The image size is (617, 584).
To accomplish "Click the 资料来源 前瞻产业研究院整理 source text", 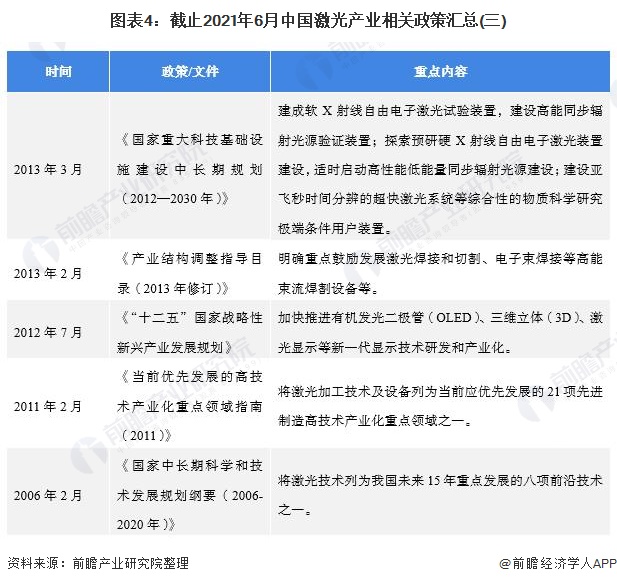I will [x=97, y=563].
